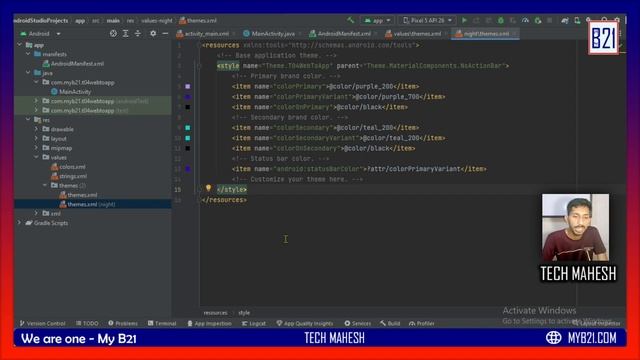Click the purple_700 color swatch in gutter
The image size is (640, 360).
click(x=188, y=97)
